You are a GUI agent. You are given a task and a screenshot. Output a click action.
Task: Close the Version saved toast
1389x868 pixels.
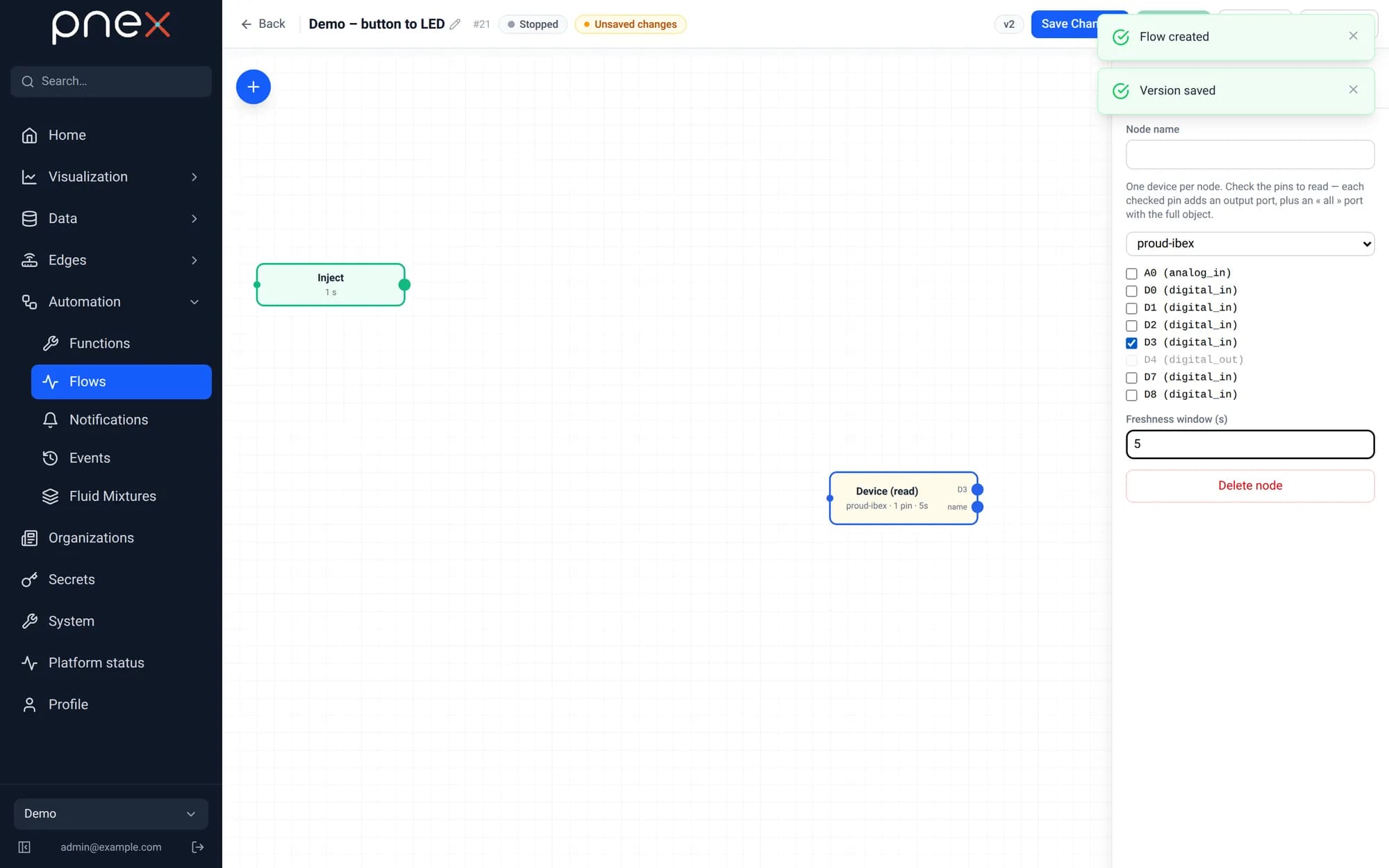1353,90
